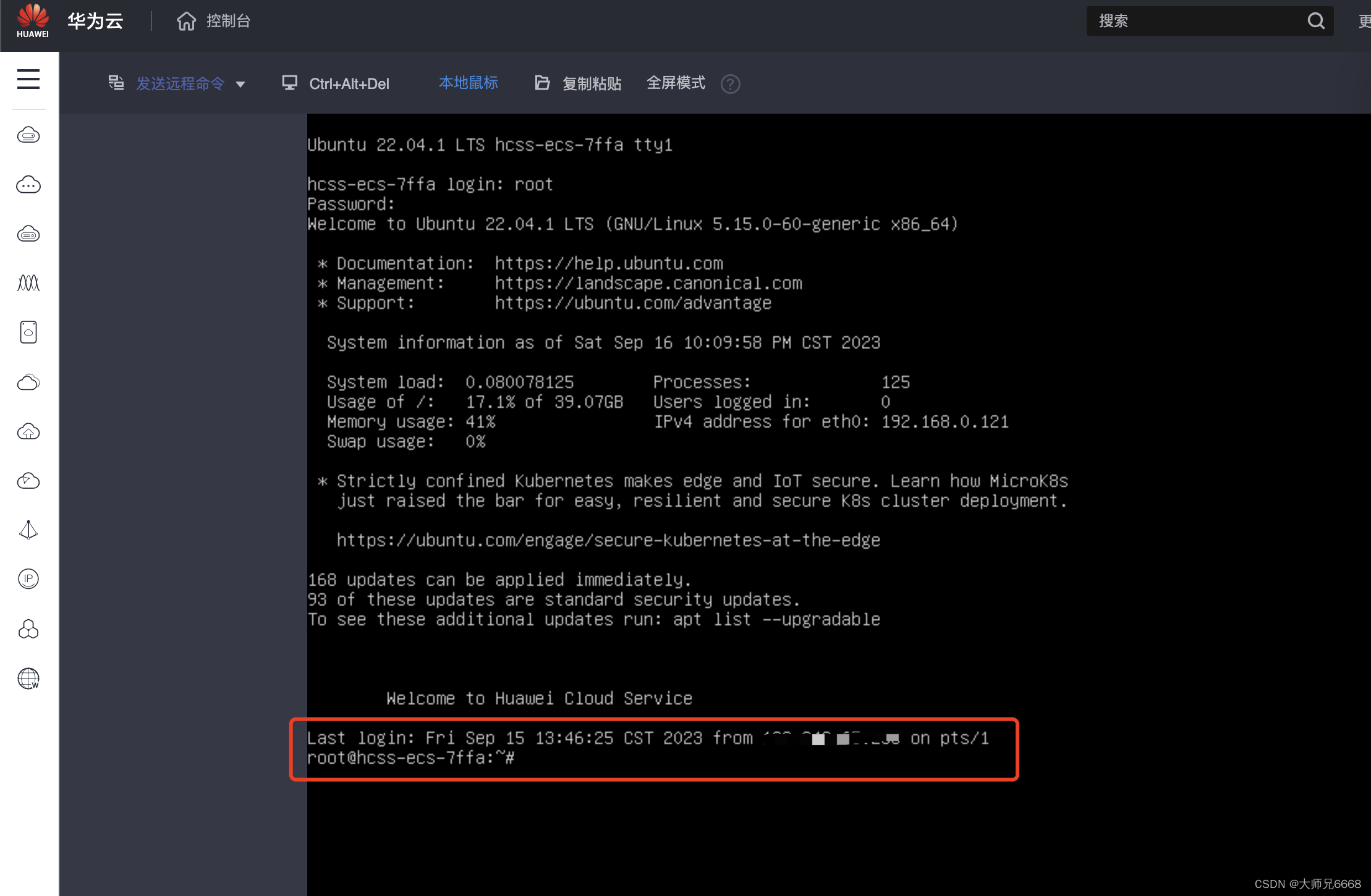The height and width of the screenshot is (896, 1371).
Task: Open 发送远程命令 menu
Action: (x=180, y=83)
